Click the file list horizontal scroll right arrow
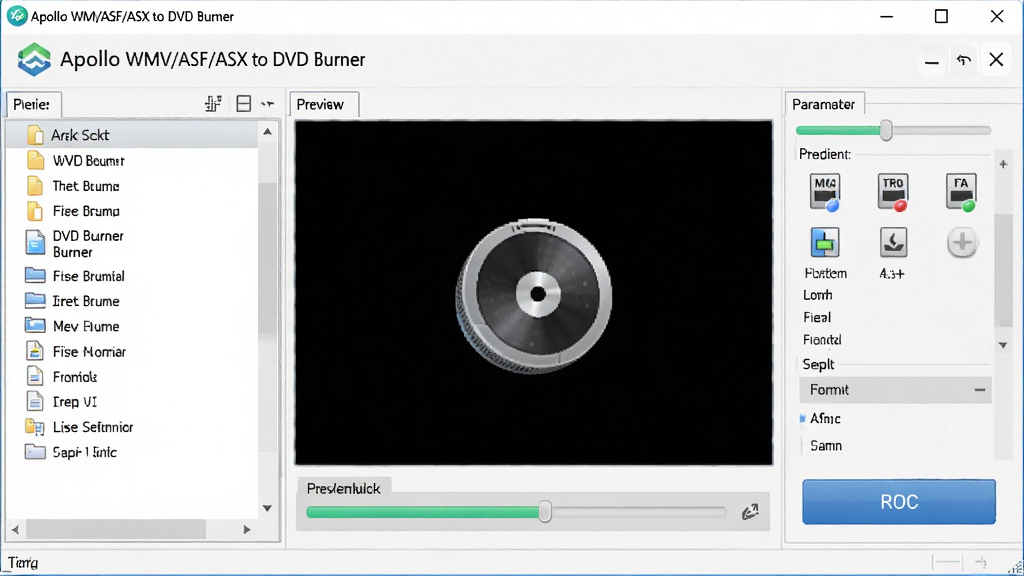Viewport: 1024px width, 576px height. pyautogui.click(x=246, y=530)
